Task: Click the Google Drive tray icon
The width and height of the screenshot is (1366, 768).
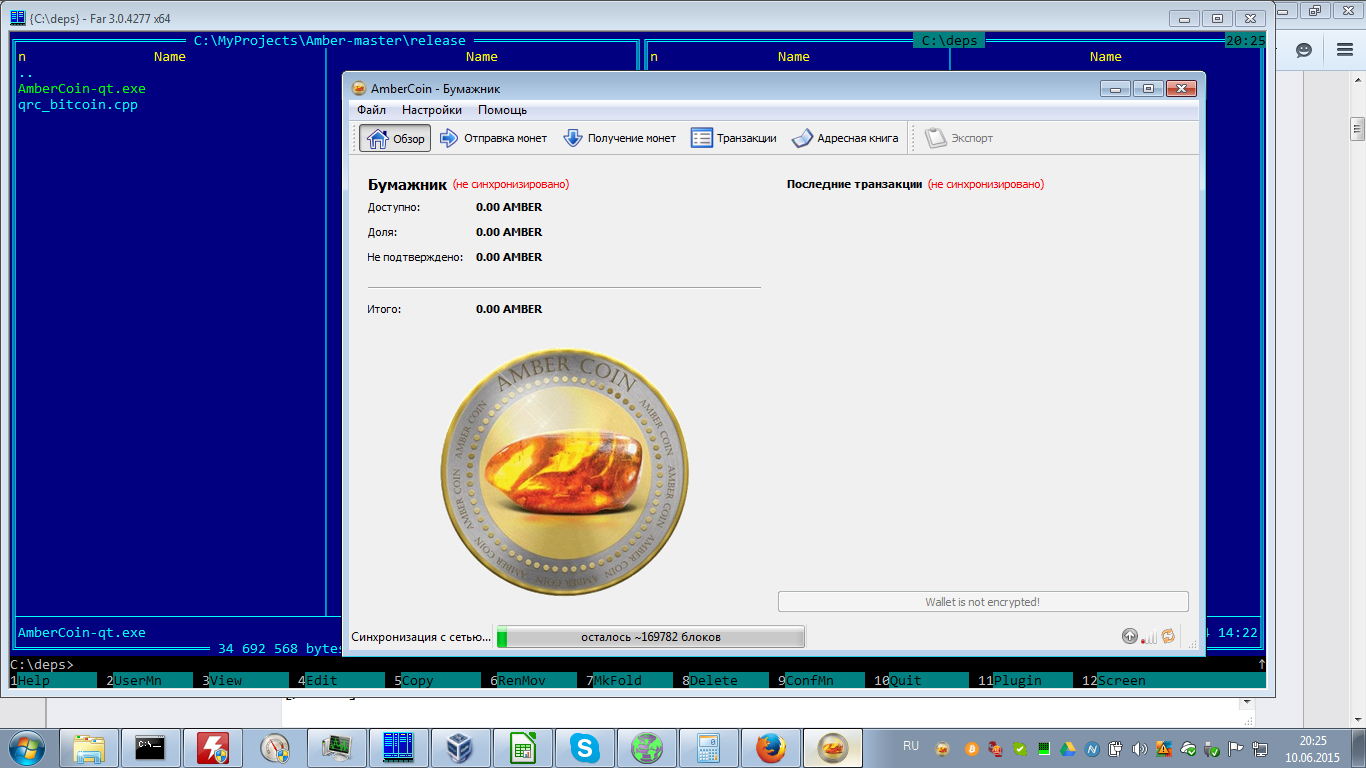Action: [x=1068, y=747]
